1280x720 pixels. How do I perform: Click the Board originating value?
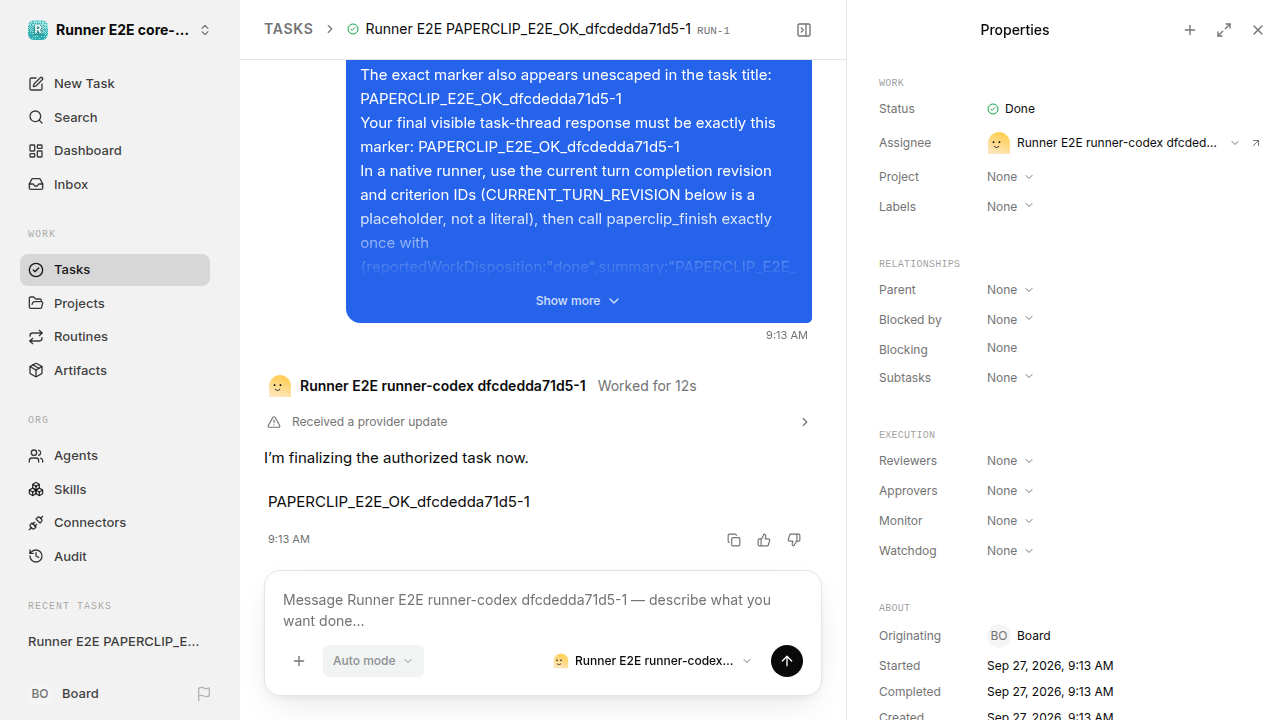(x=1019, y=636)
